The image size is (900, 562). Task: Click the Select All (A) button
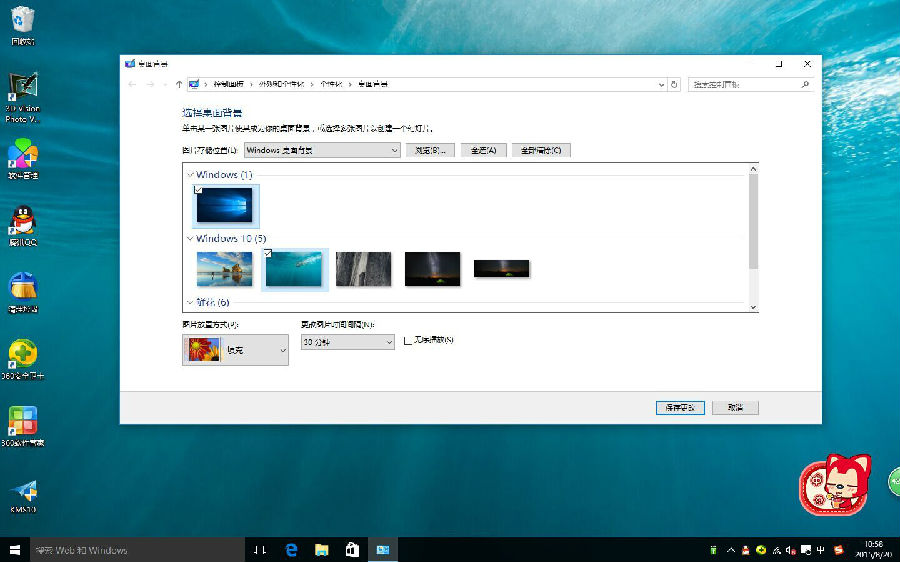tap(483, 150)
